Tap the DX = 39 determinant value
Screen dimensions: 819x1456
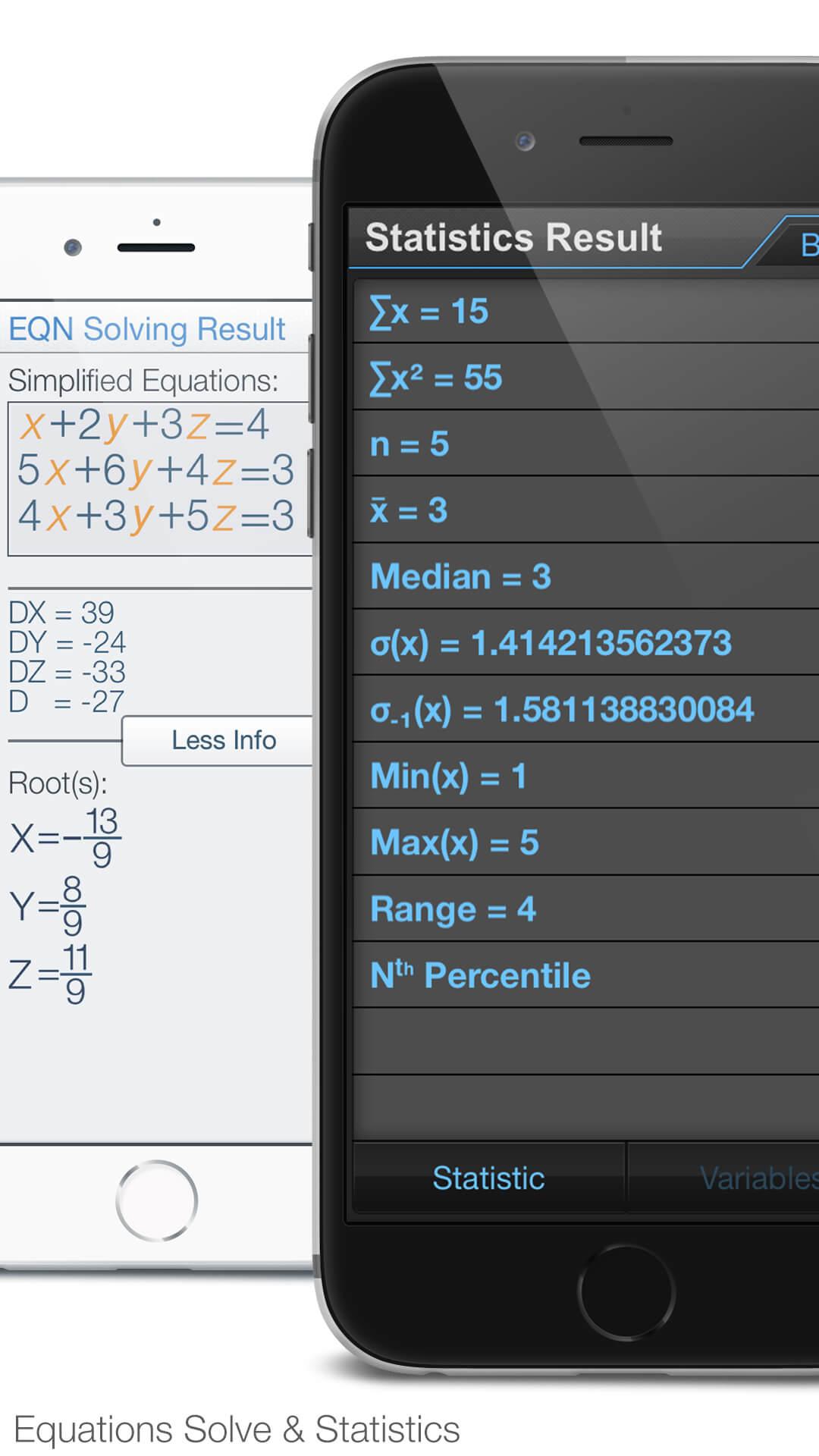click(x=61, y=613)
